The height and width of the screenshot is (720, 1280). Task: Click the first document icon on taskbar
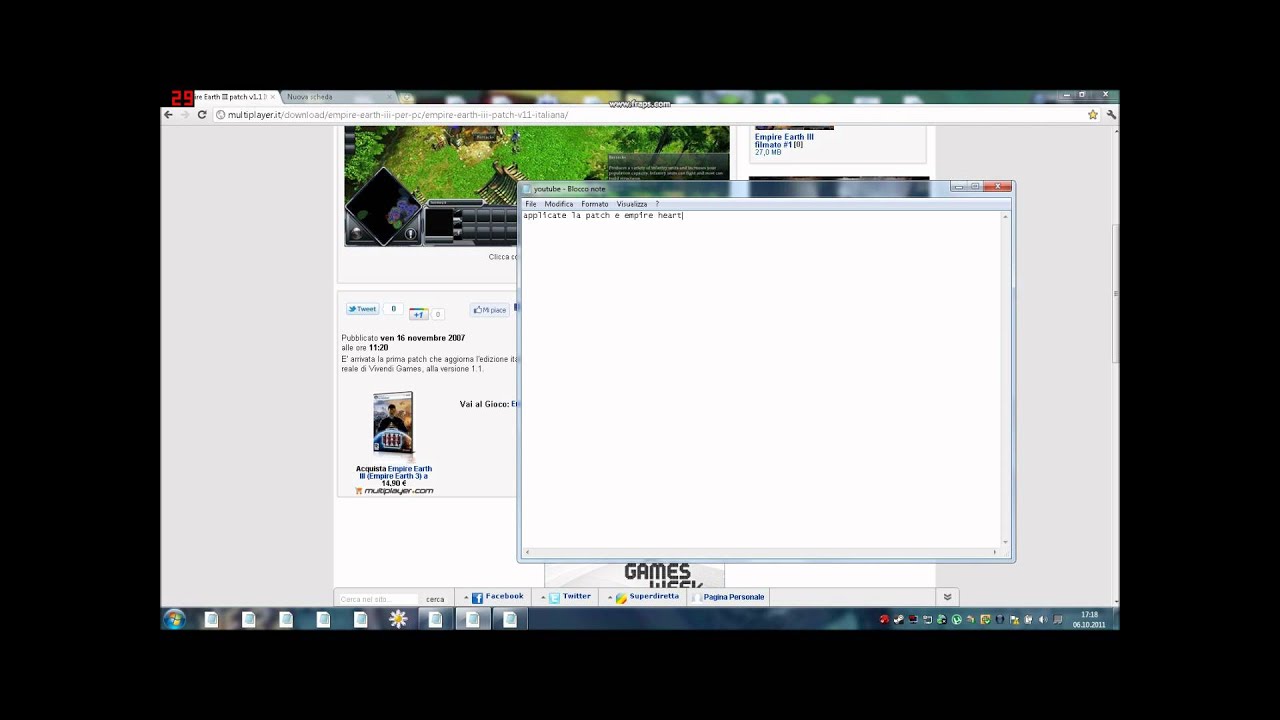[x=211, y=620]
